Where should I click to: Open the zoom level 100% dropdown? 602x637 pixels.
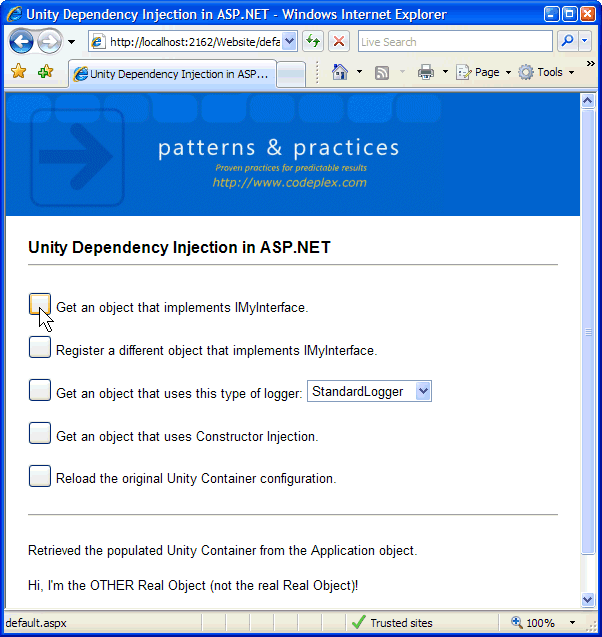pyautogui.click(x=573, y=623)
